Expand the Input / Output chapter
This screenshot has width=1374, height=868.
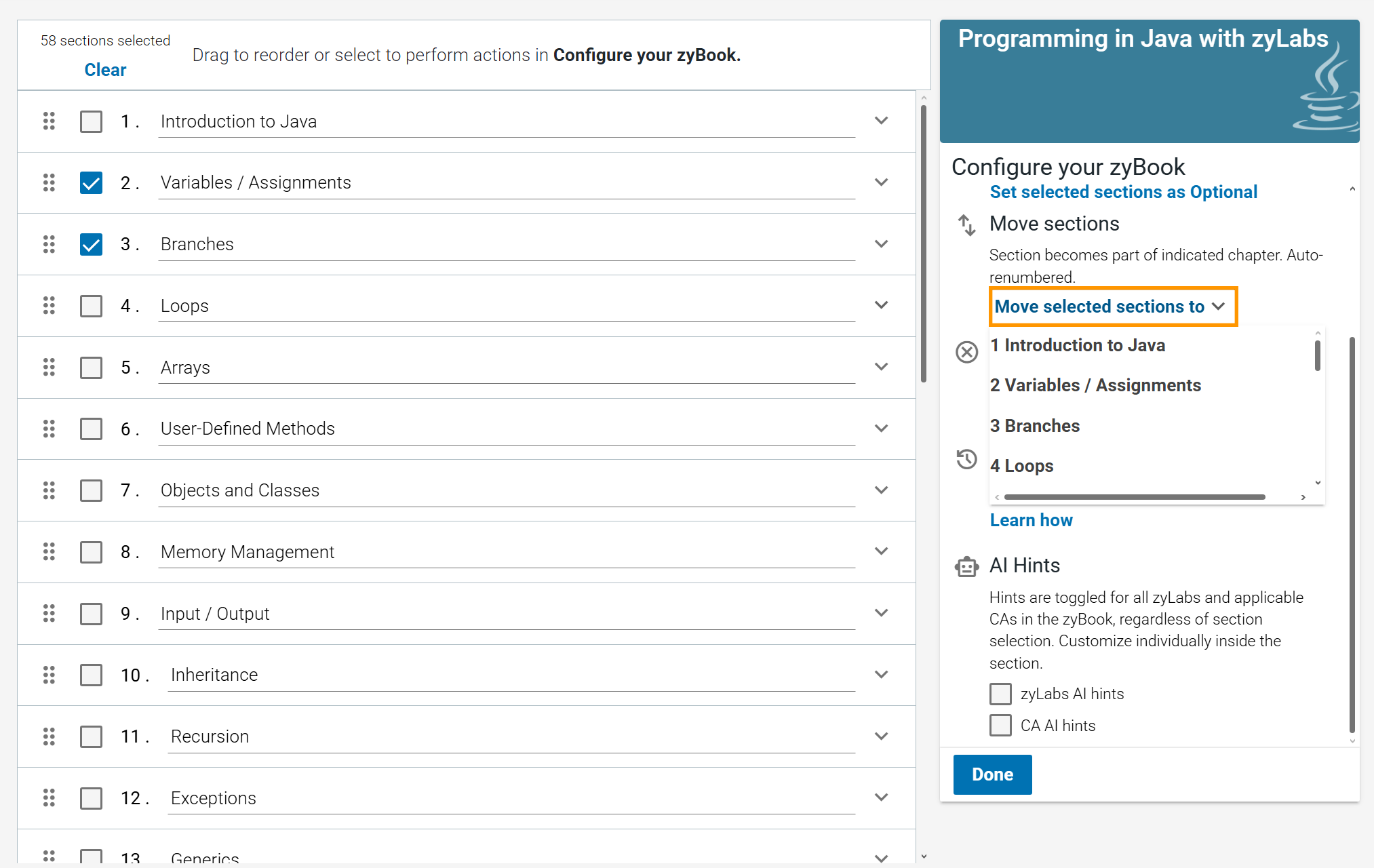tap(881, 613)
